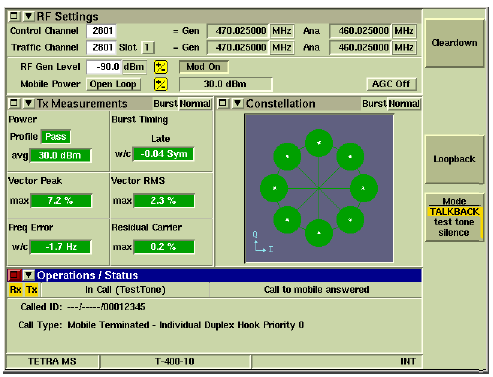This screenshot has height=377, width=493.
Task: Change the Slot 1 value
Action: point(147,48)
